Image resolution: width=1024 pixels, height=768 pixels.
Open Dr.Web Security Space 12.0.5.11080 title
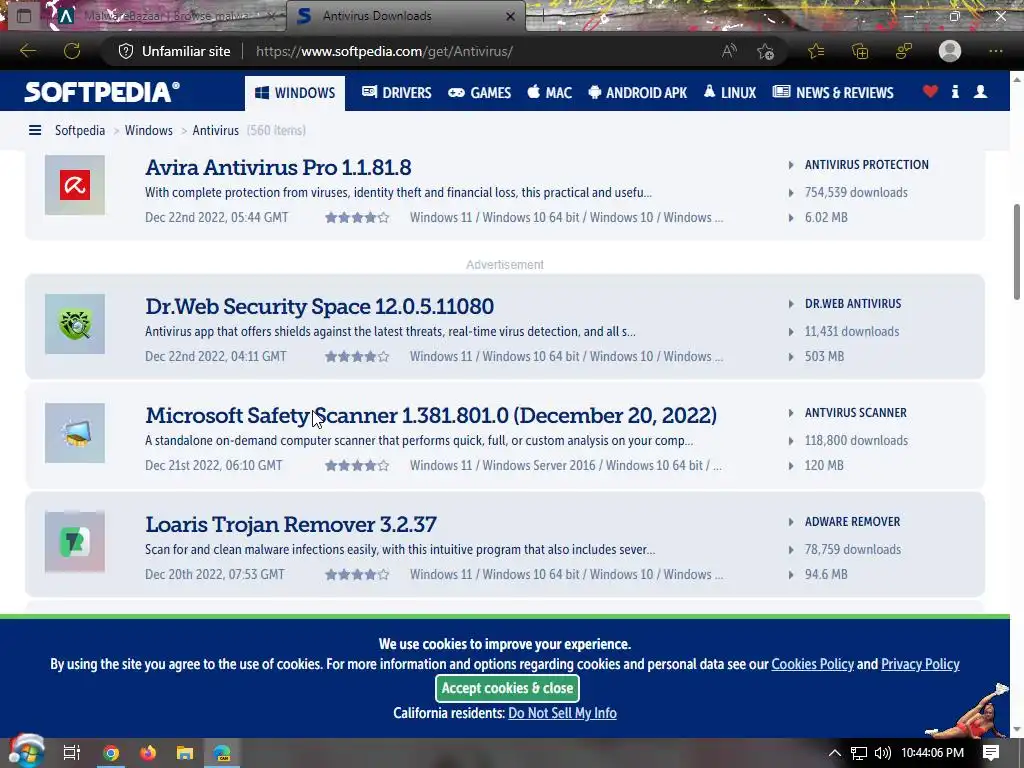pyautogui.click(x=319, y=306)
